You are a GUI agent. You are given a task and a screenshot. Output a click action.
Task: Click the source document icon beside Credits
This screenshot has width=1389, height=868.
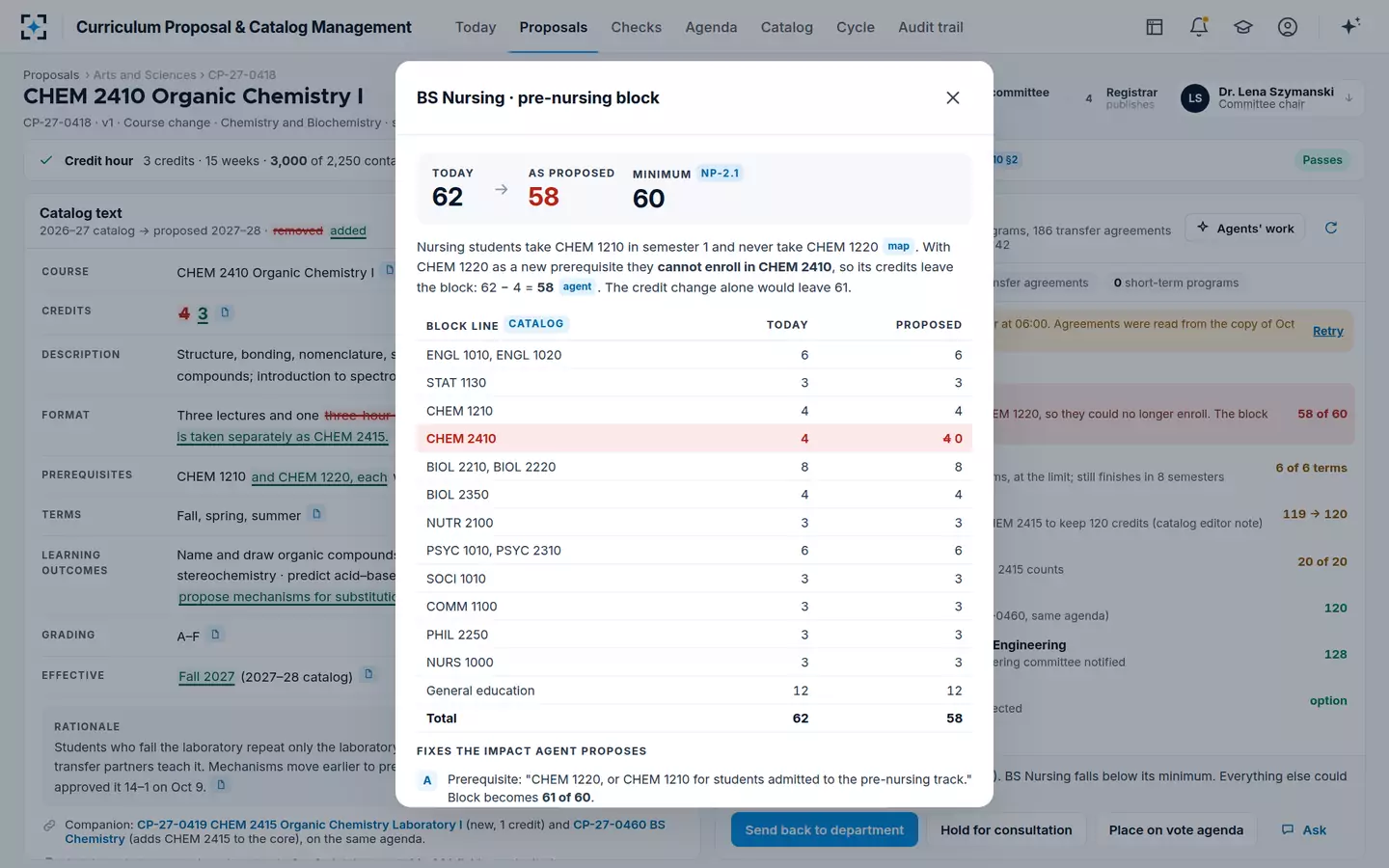225,312
